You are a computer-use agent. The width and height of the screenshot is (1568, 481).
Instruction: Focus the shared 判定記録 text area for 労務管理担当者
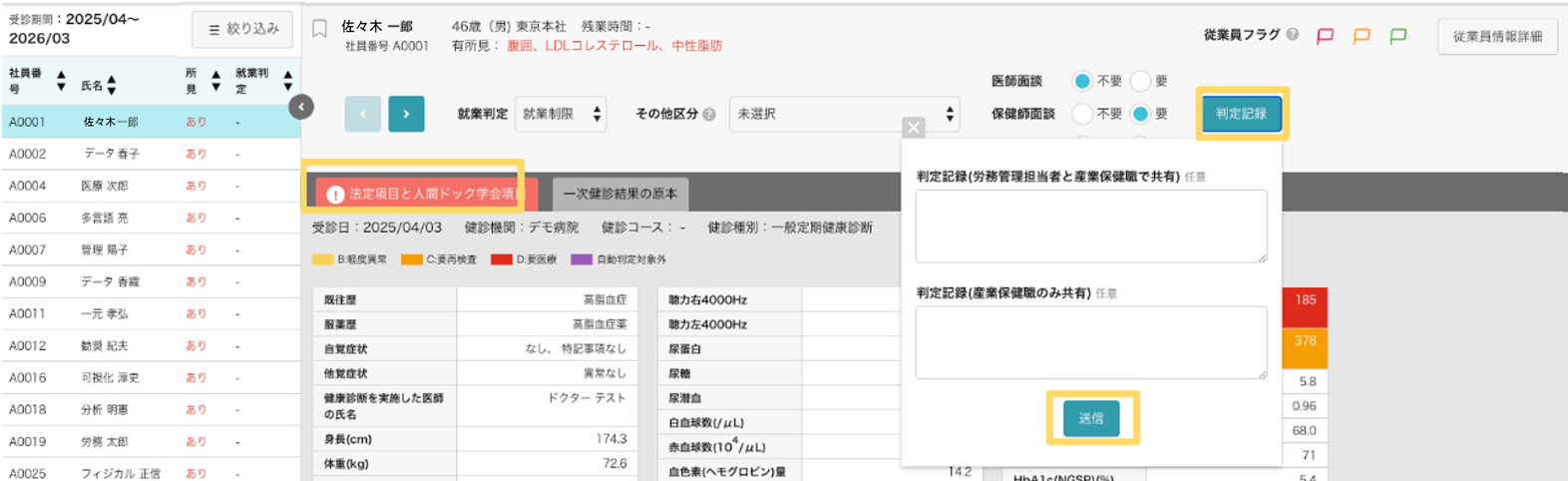pos(1091,227)
